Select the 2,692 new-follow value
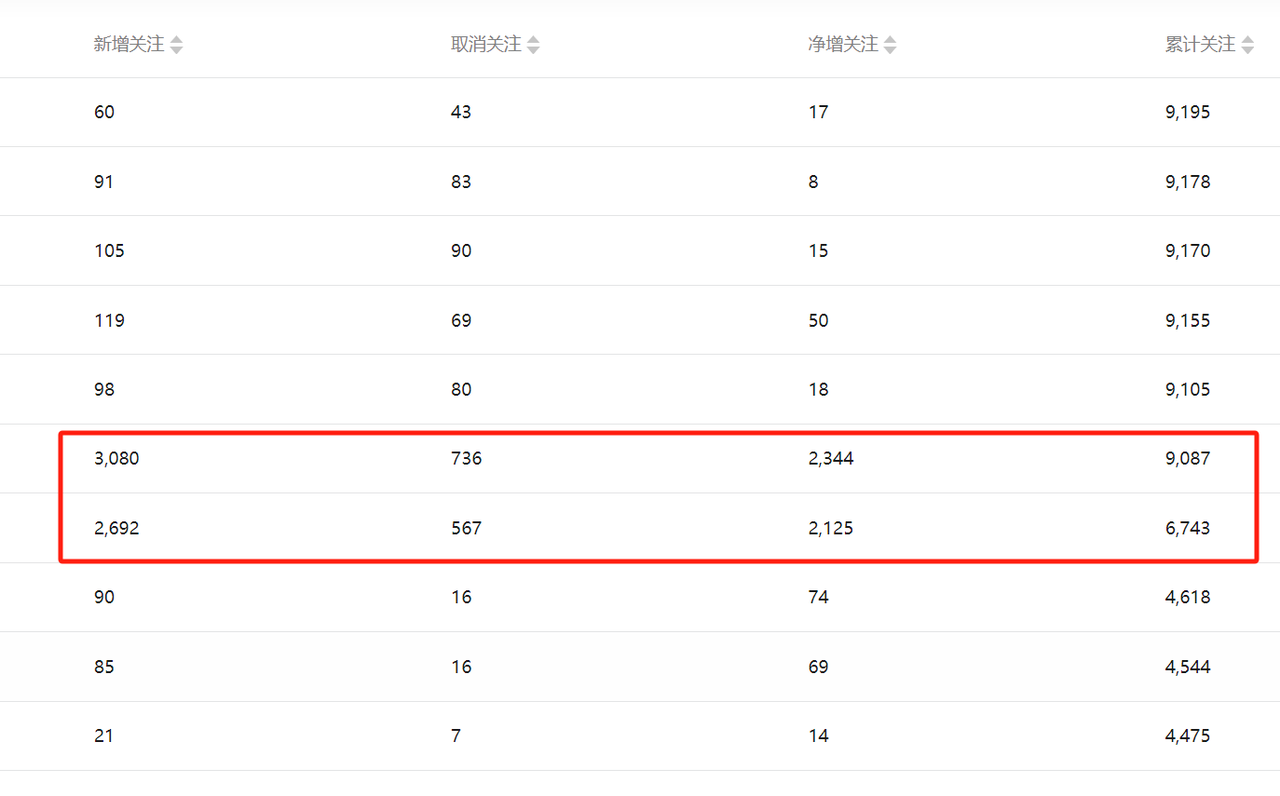 point(117,528)
